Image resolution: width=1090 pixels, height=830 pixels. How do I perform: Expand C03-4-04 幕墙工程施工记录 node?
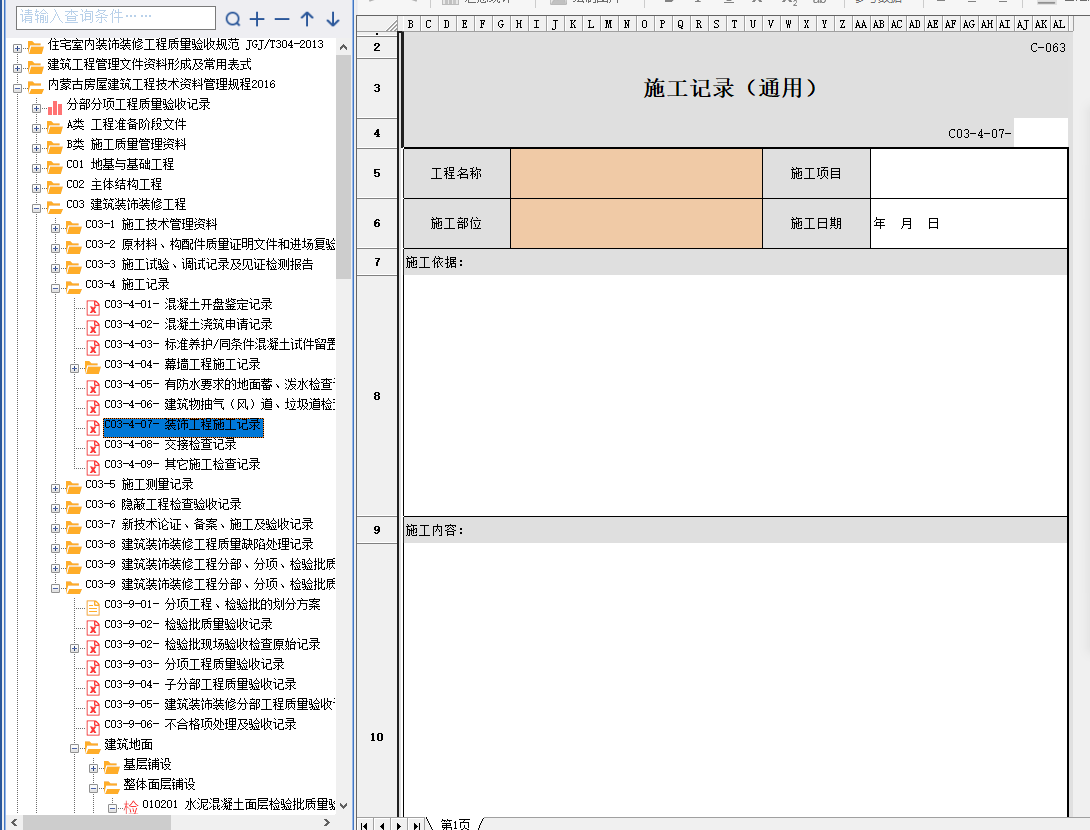coord(74,368)
